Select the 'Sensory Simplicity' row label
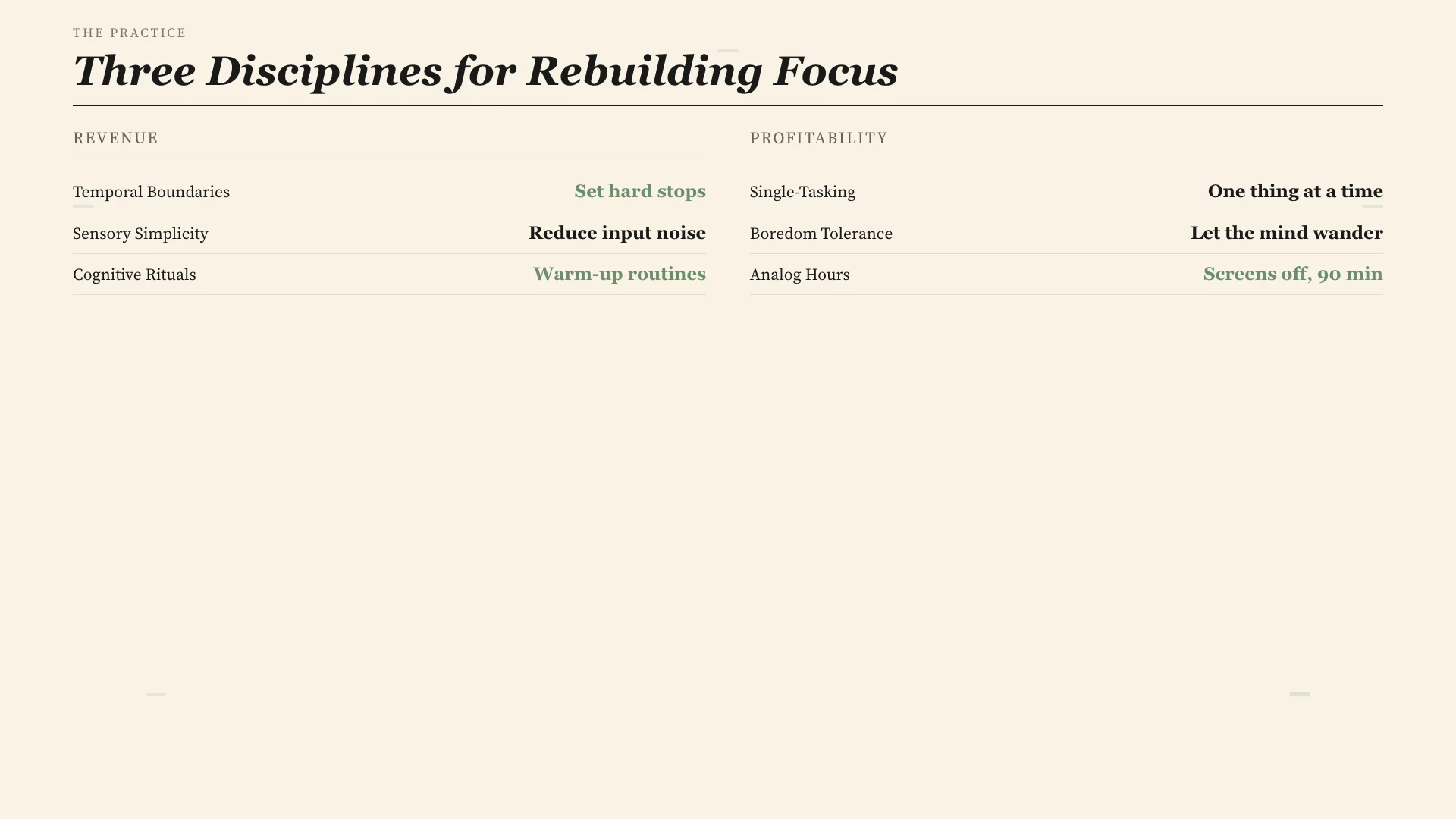 coord(140,234)
